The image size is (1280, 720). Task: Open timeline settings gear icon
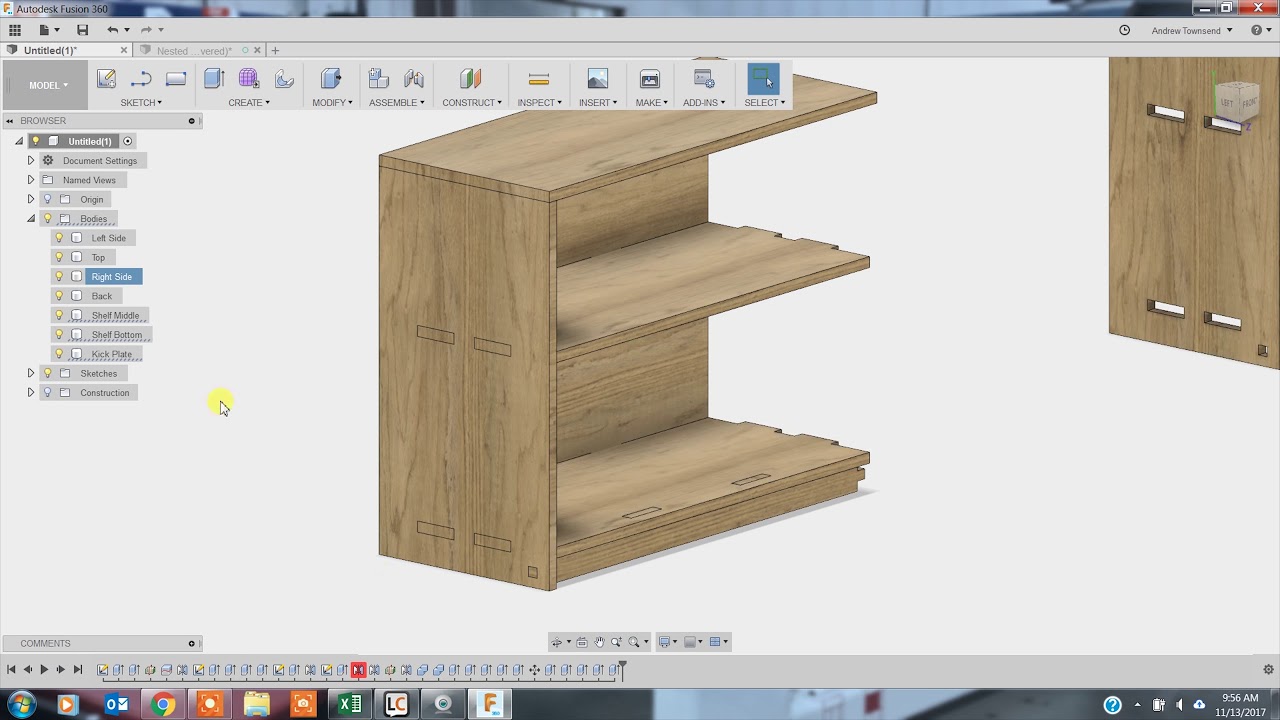coord(1269,670)
